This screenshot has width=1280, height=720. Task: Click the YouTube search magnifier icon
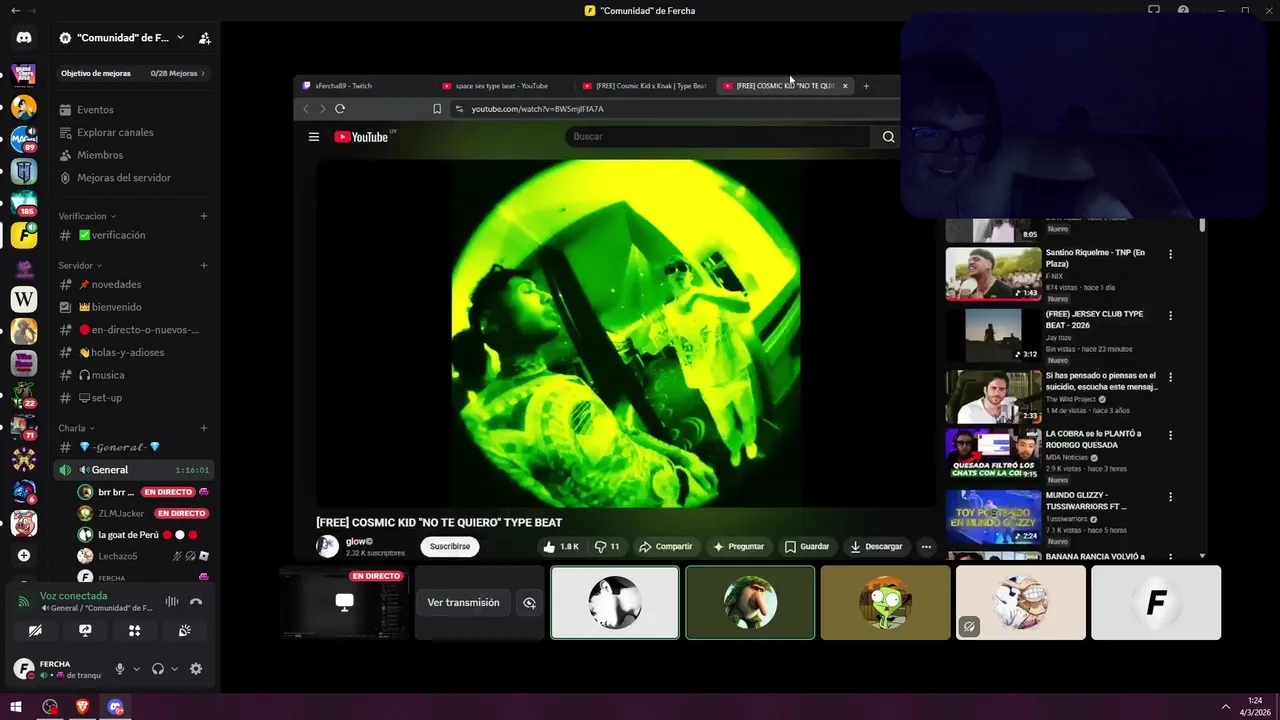[x=888, y=137]
